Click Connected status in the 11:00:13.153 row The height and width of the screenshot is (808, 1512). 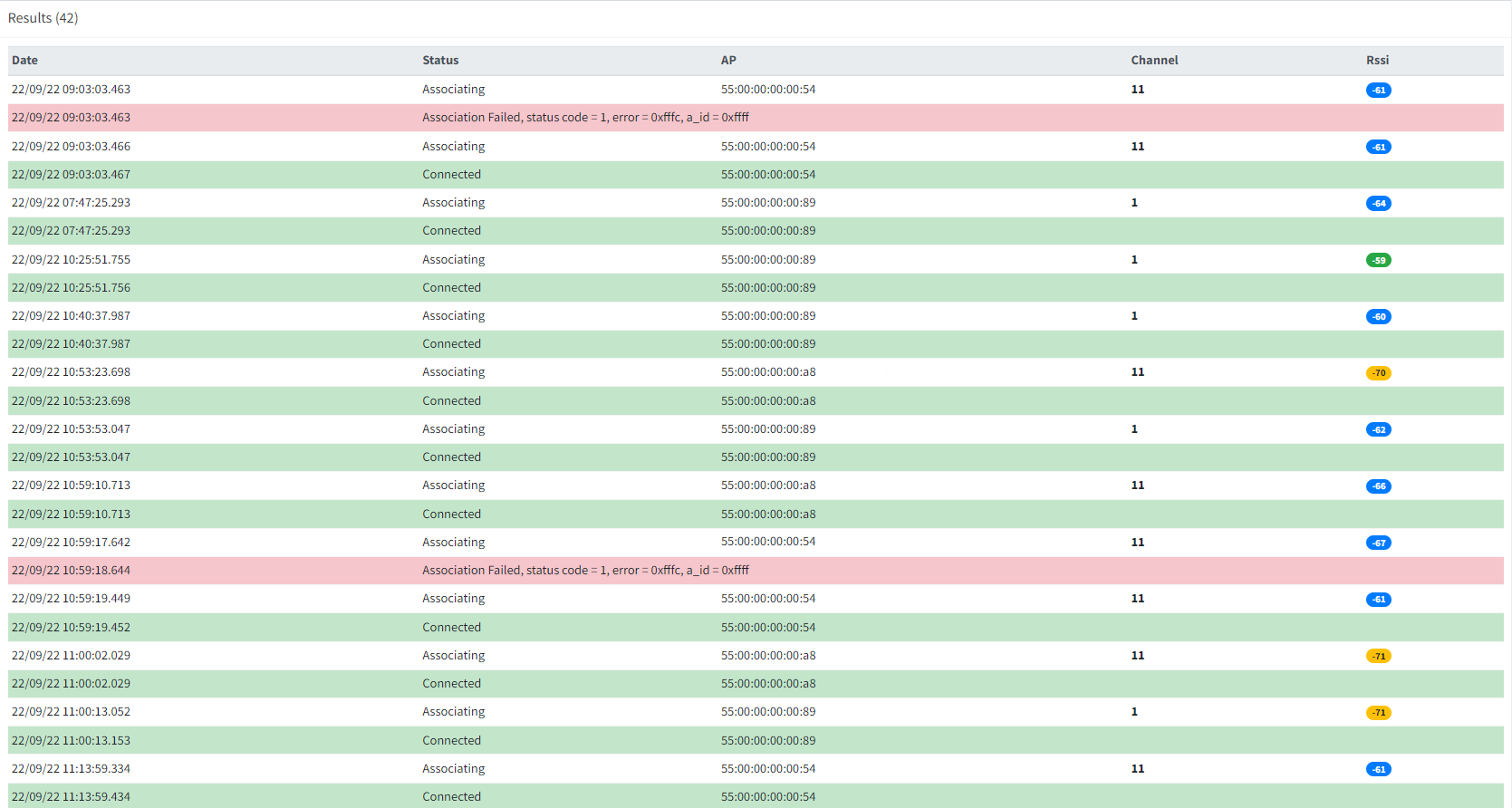451,741
